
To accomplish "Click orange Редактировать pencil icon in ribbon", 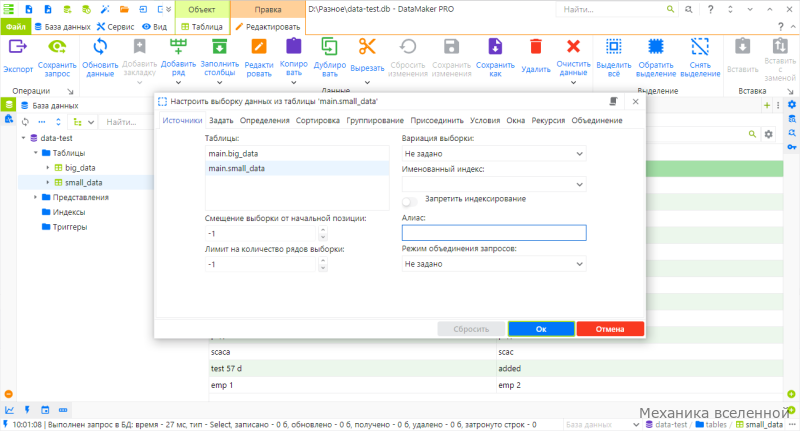I will pyautogui.click(x=259, y=47).
